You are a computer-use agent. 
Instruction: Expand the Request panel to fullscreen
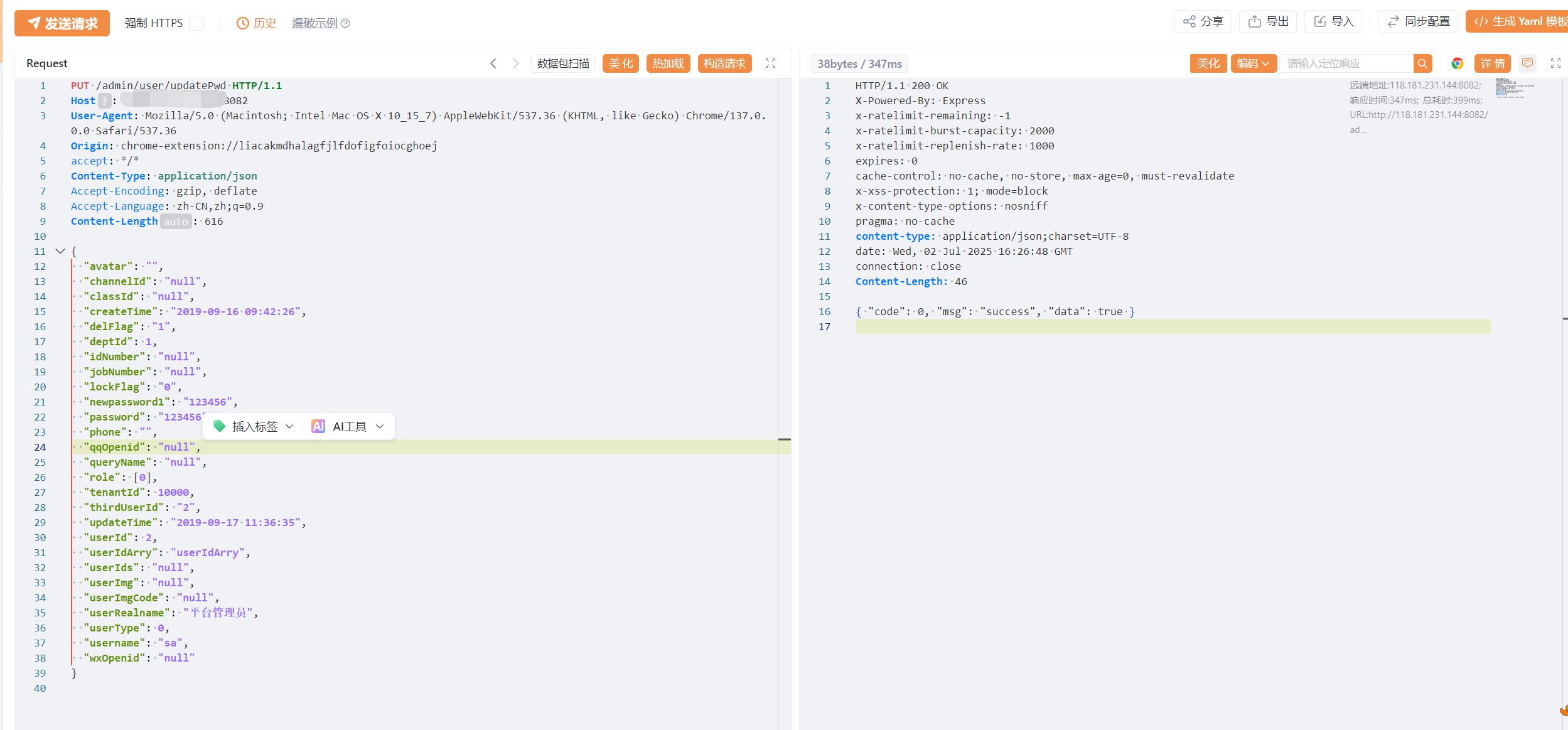tap(771, 63)
